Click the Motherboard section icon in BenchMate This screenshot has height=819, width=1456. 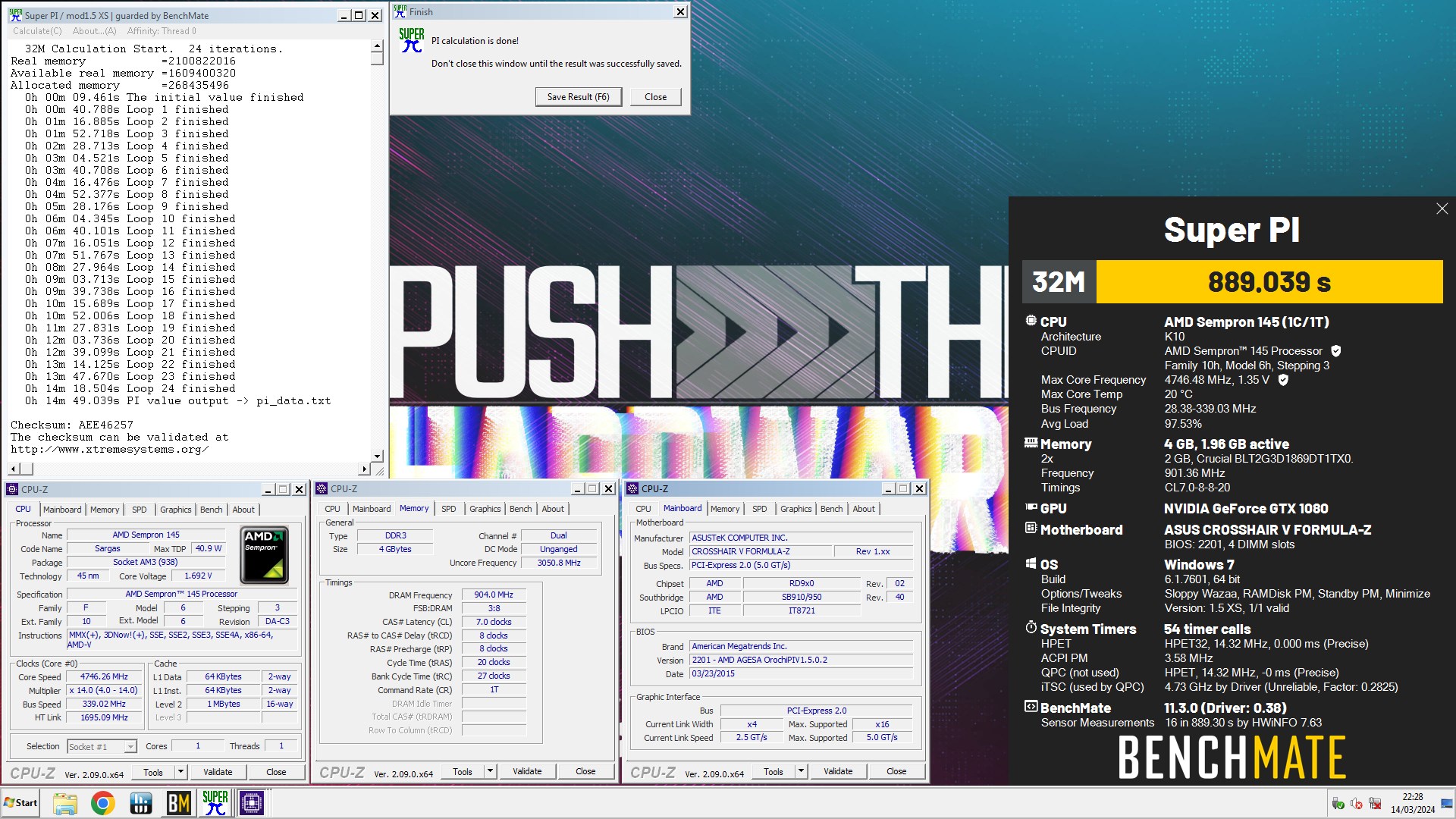click(x=1031, y=529)
